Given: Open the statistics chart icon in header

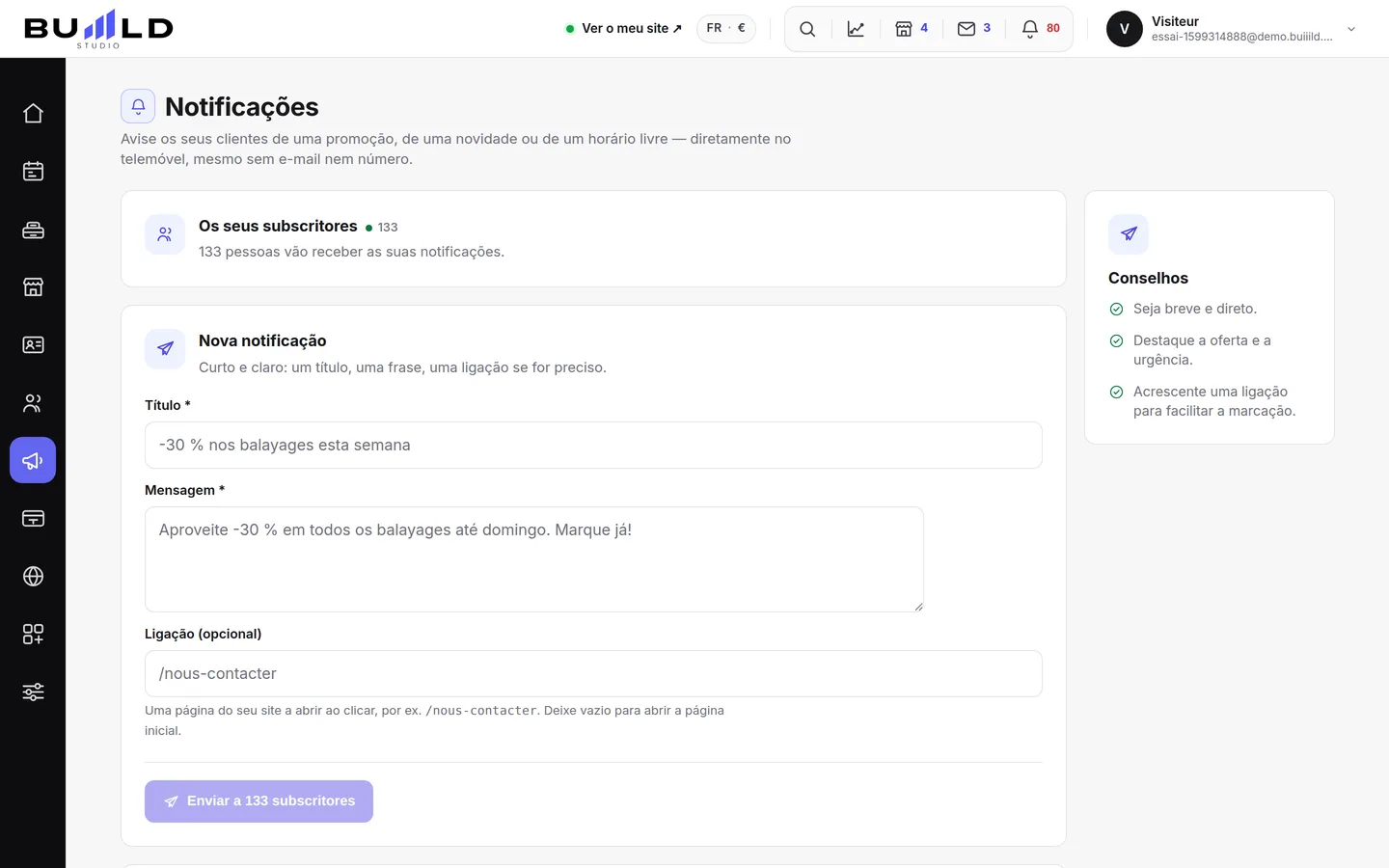Looking at the screenshot, I should 856,29.
